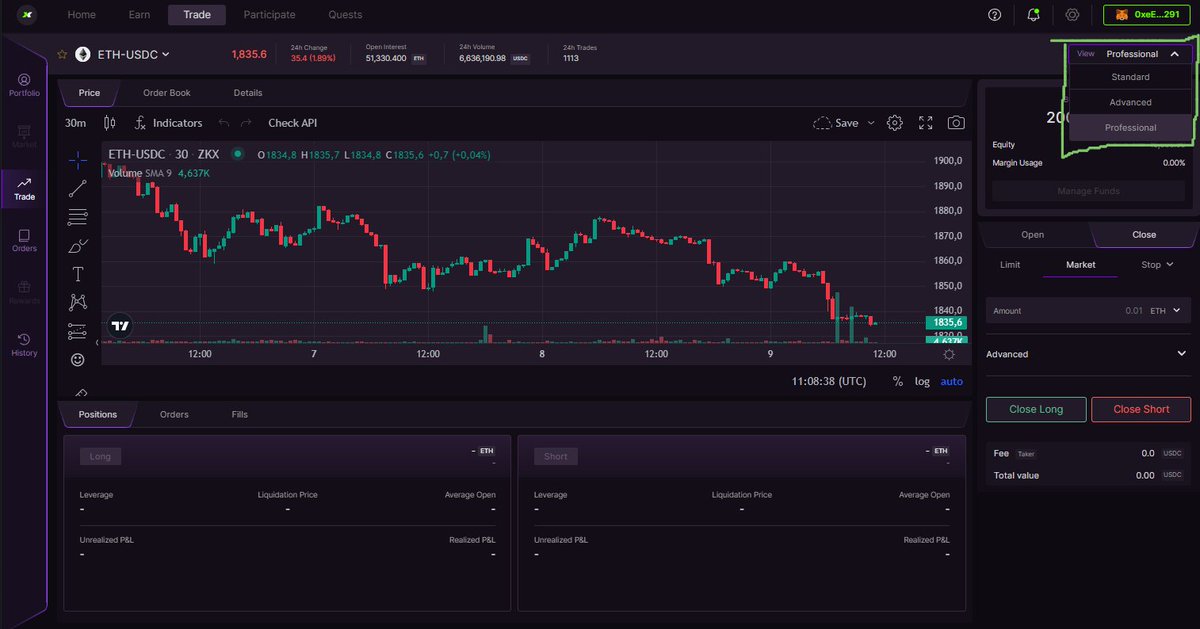The height and width of the screenshot is (629, 1200).
Task: Click the Close Long button
Action: [1036, 409]
